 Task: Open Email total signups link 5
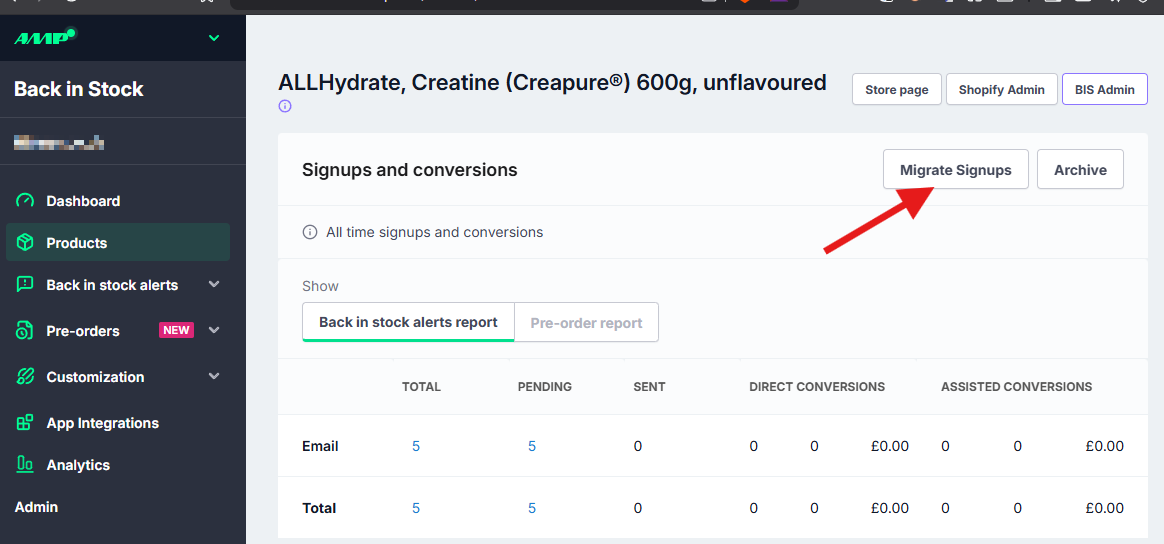pos(416,446)
